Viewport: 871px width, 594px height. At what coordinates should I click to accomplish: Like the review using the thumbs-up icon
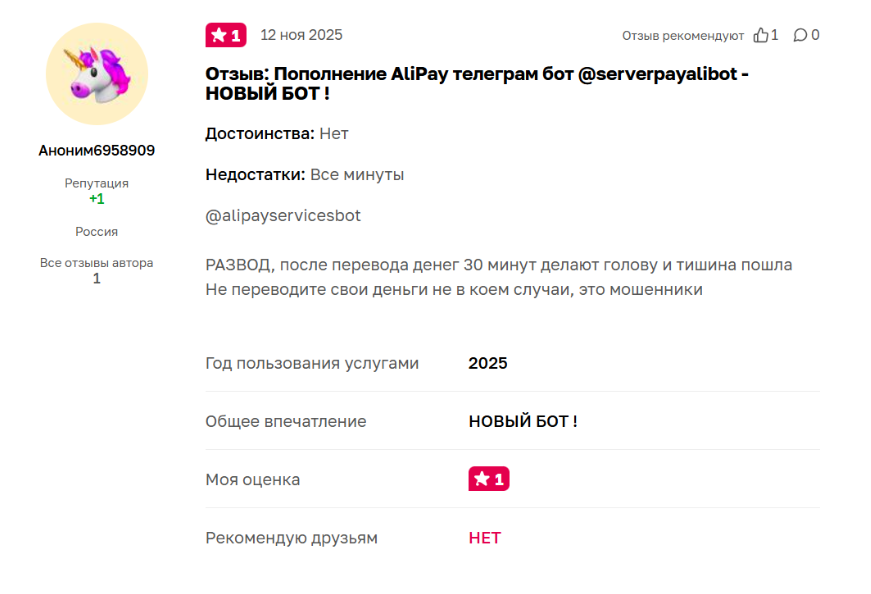[761, 33]
